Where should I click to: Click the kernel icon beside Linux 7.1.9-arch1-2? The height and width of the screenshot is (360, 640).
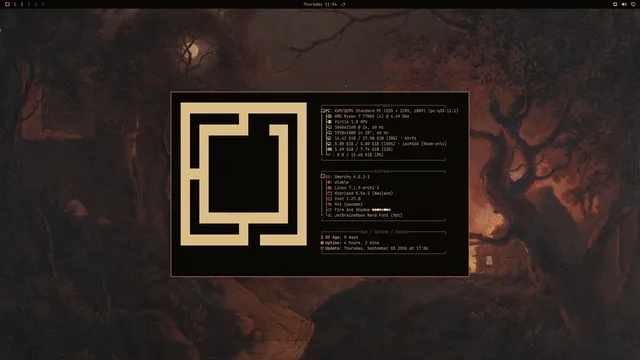[329, 188]
